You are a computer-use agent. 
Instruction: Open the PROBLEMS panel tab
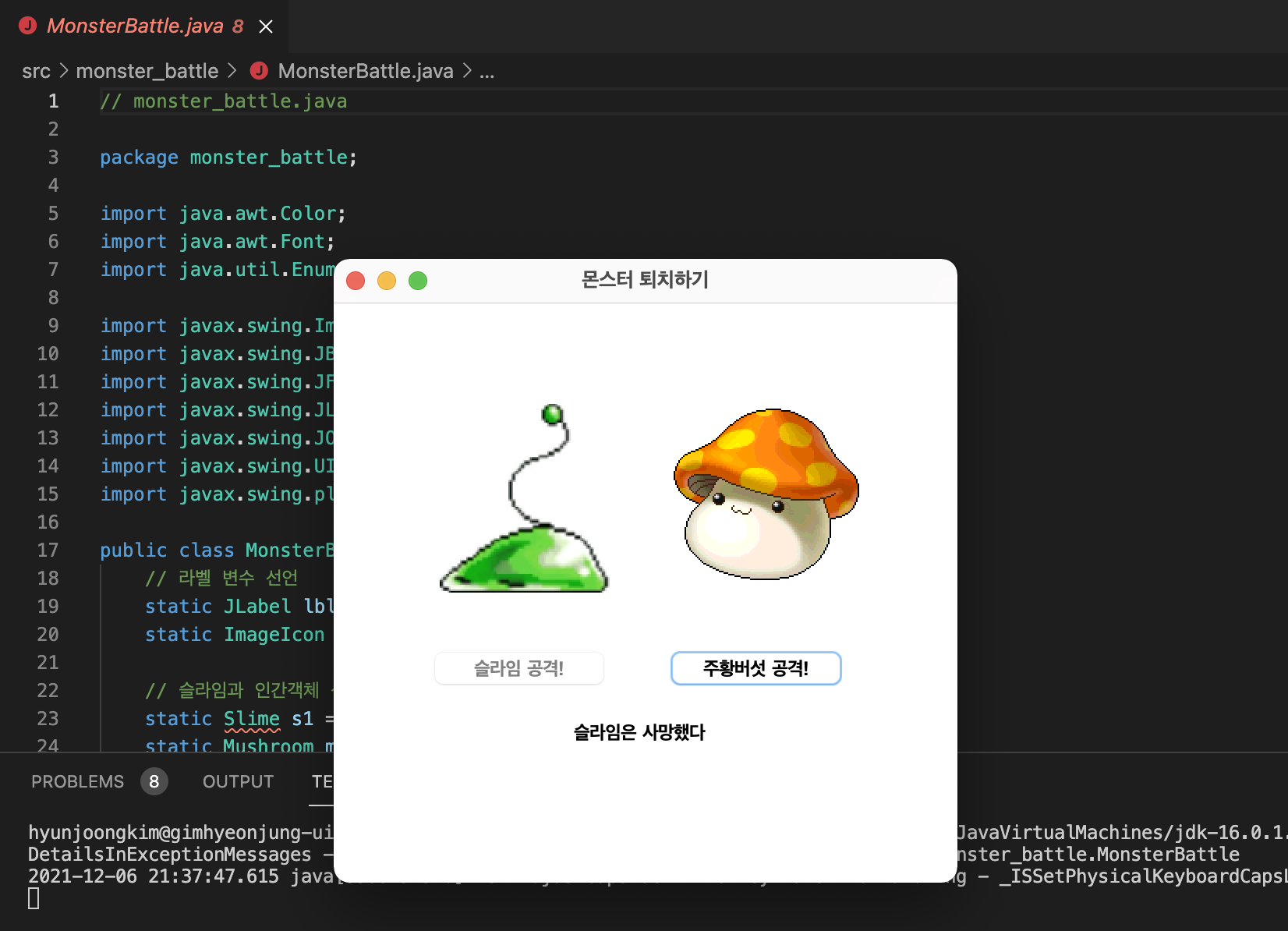click(x=77, y=781)
